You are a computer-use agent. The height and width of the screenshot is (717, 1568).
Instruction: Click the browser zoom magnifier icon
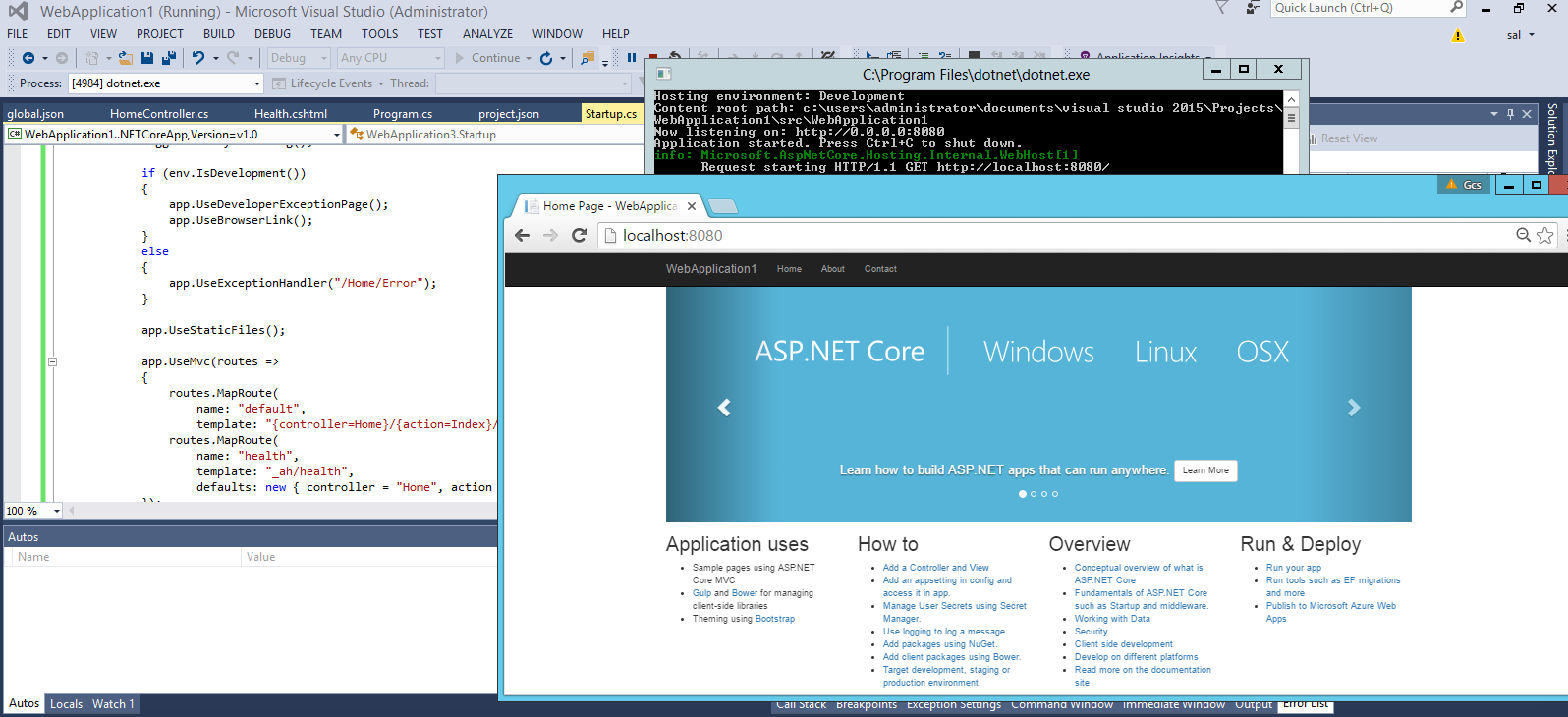pyautogui.click(x=1523, y=235)
